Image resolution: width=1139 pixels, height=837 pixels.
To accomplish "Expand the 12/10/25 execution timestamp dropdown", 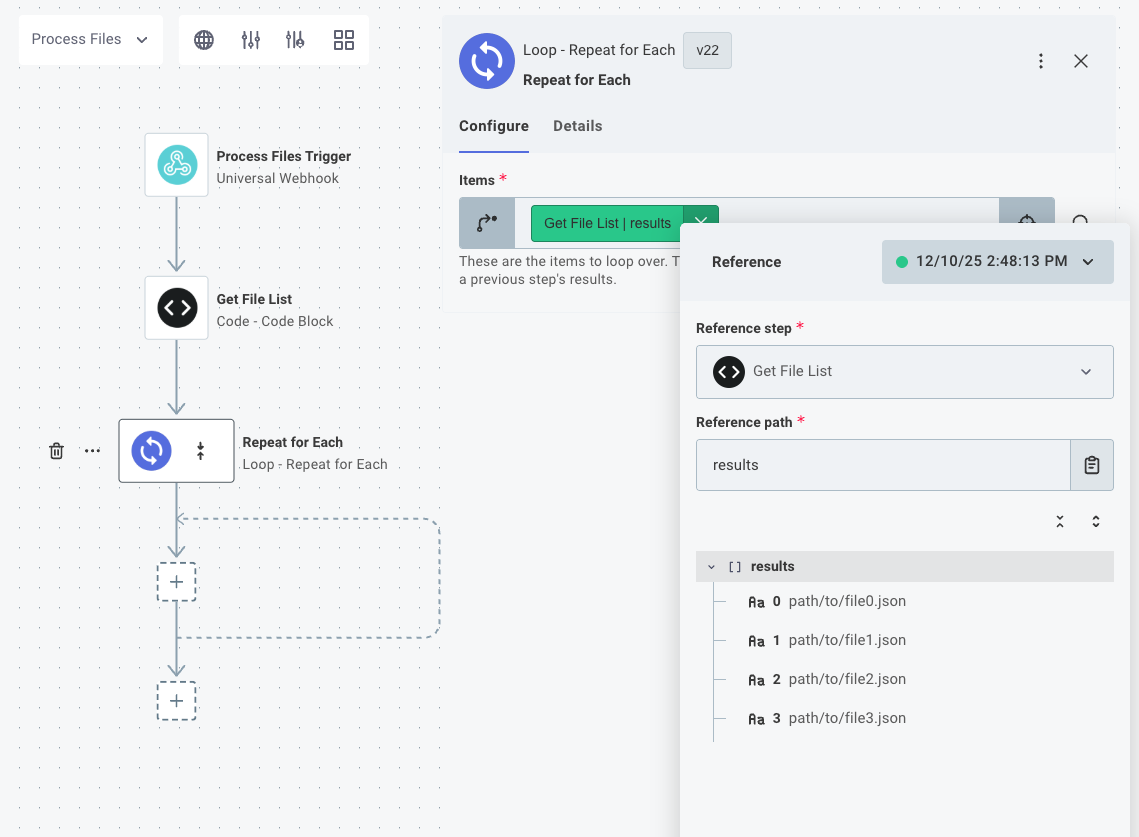I will [997, 261].
